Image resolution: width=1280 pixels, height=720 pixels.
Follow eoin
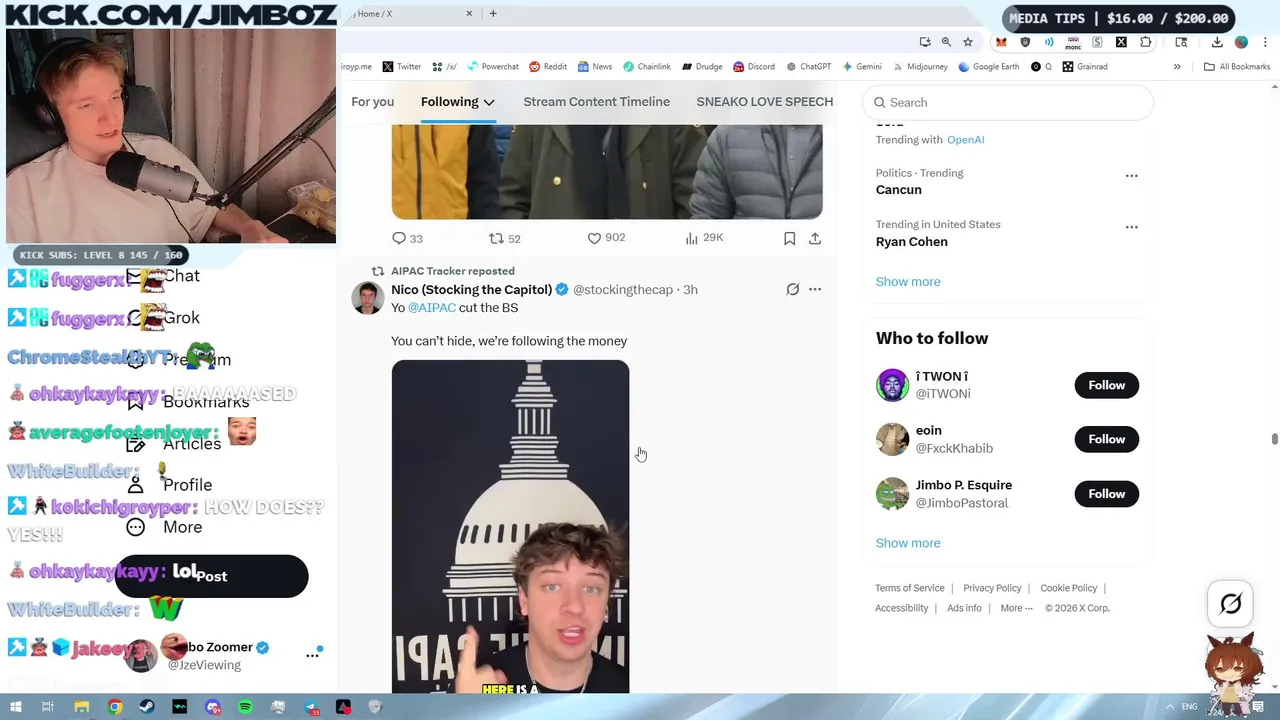click(x=1106, y=439)
